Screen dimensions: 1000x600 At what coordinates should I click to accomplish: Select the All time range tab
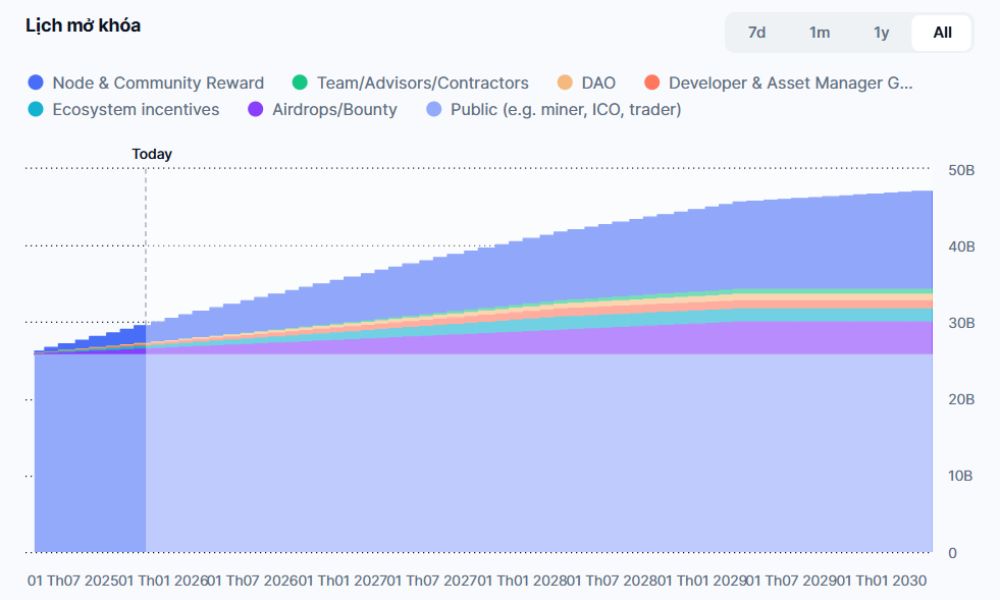tap(942, 32)
